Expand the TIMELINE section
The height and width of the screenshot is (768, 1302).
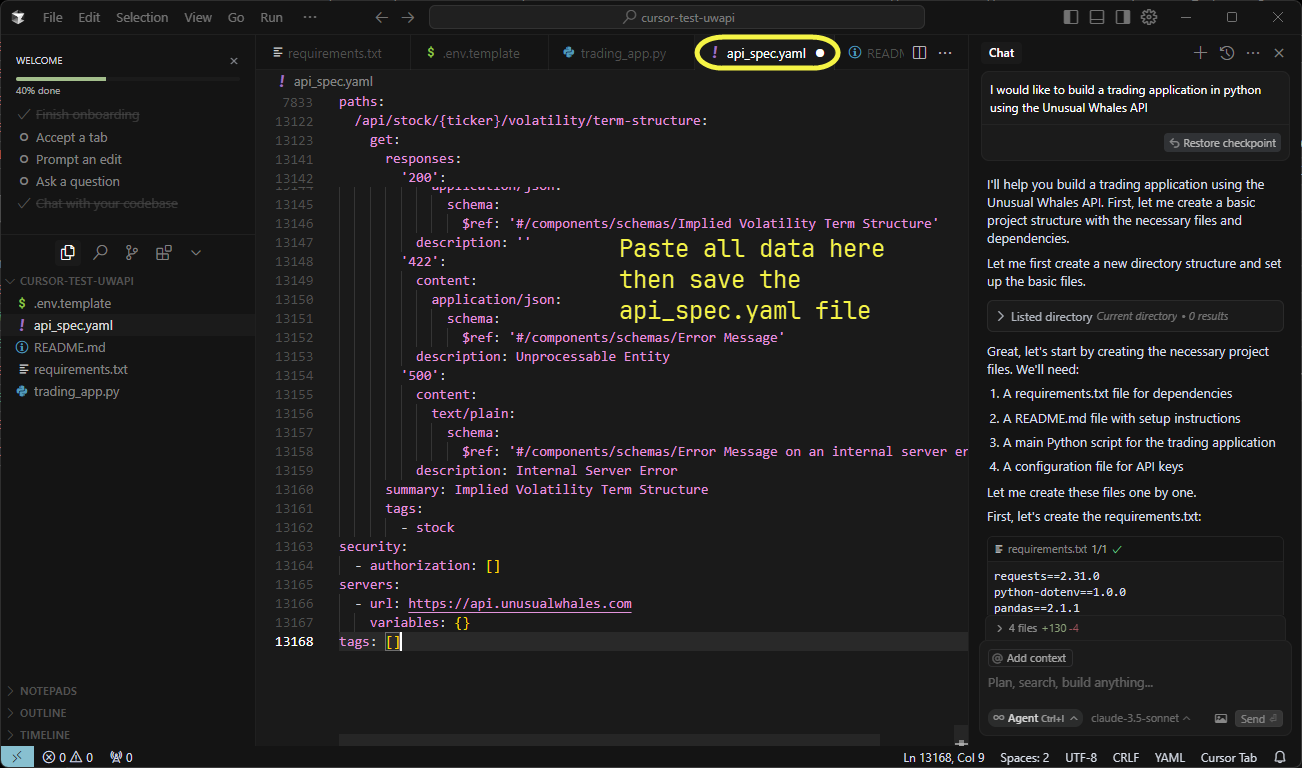click(48, 734)
